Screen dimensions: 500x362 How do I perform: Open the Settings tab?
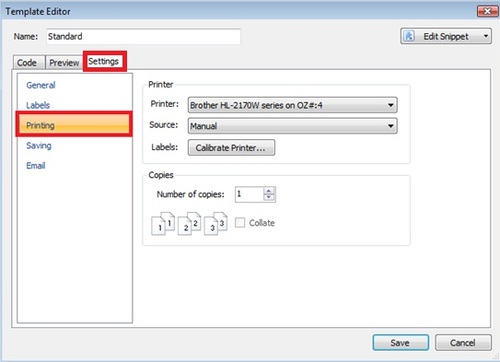coord(104,61)
